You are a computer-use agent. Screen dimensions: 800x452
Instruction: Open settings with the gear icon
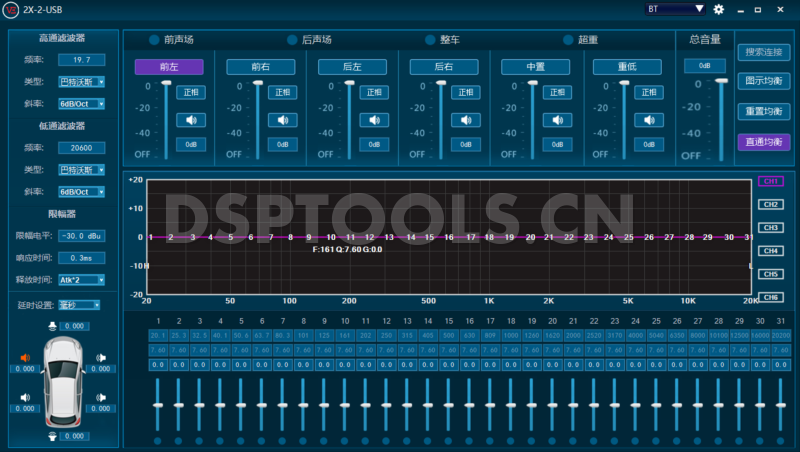(x=718, y=9)
